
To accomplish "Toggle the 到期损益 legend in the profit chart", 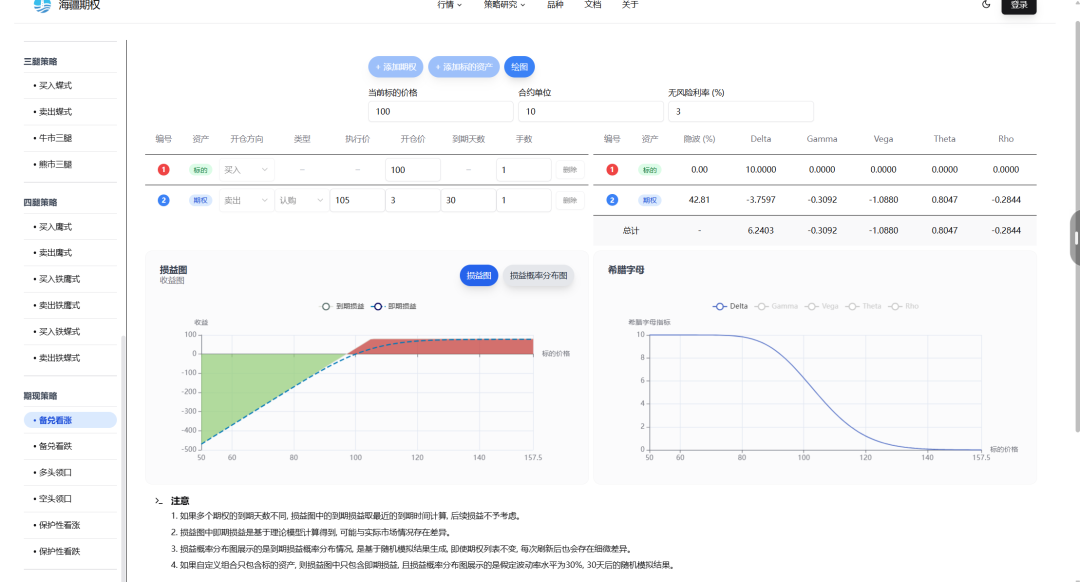I will coord(343,306).
